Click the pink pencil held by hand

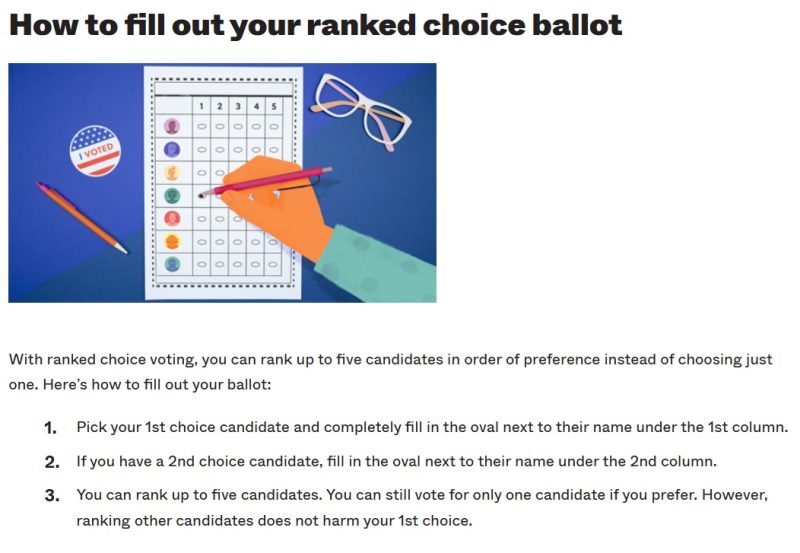point(265,182)
